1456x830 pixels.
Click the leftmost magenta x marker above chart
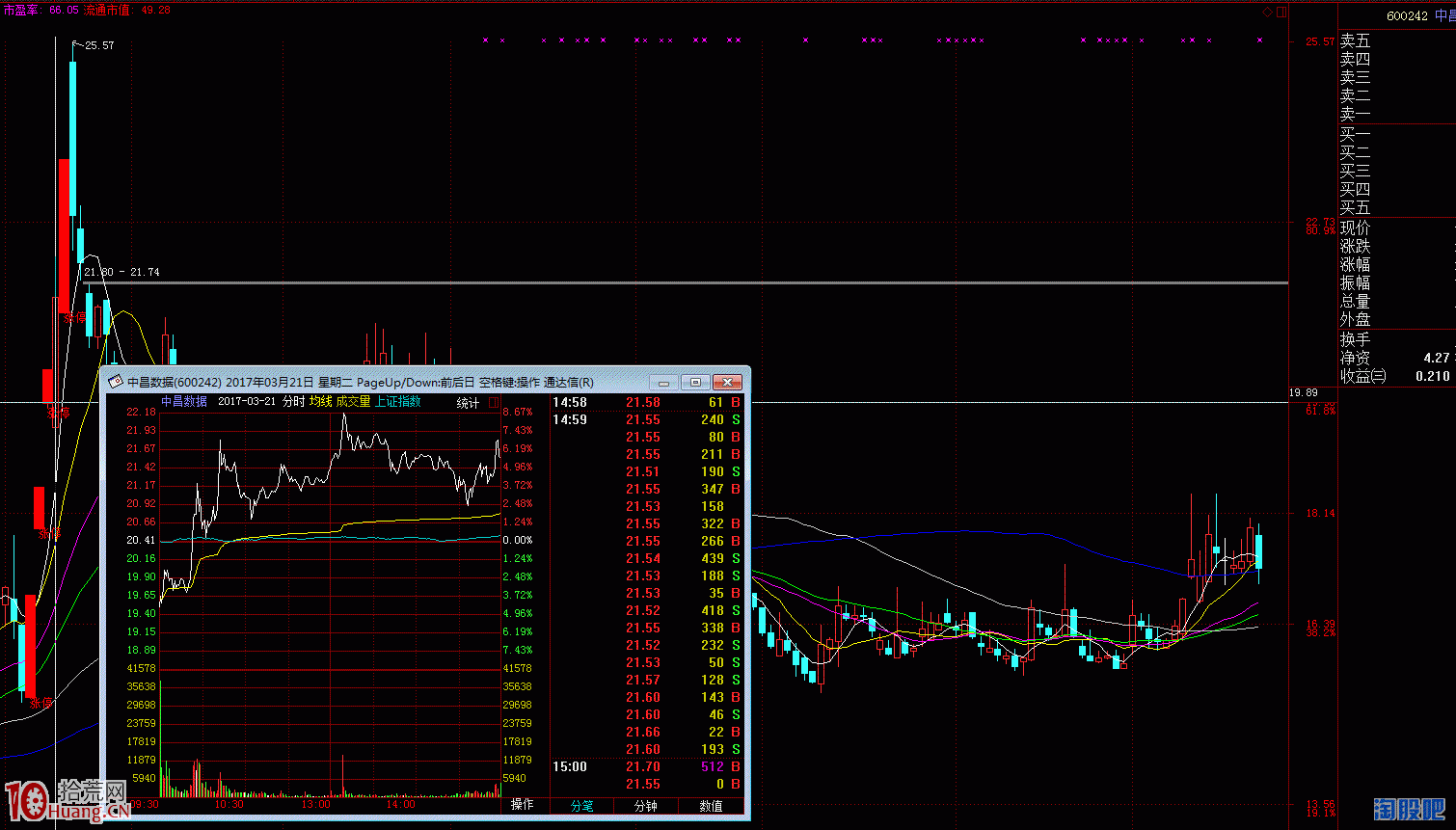[485, 40]
